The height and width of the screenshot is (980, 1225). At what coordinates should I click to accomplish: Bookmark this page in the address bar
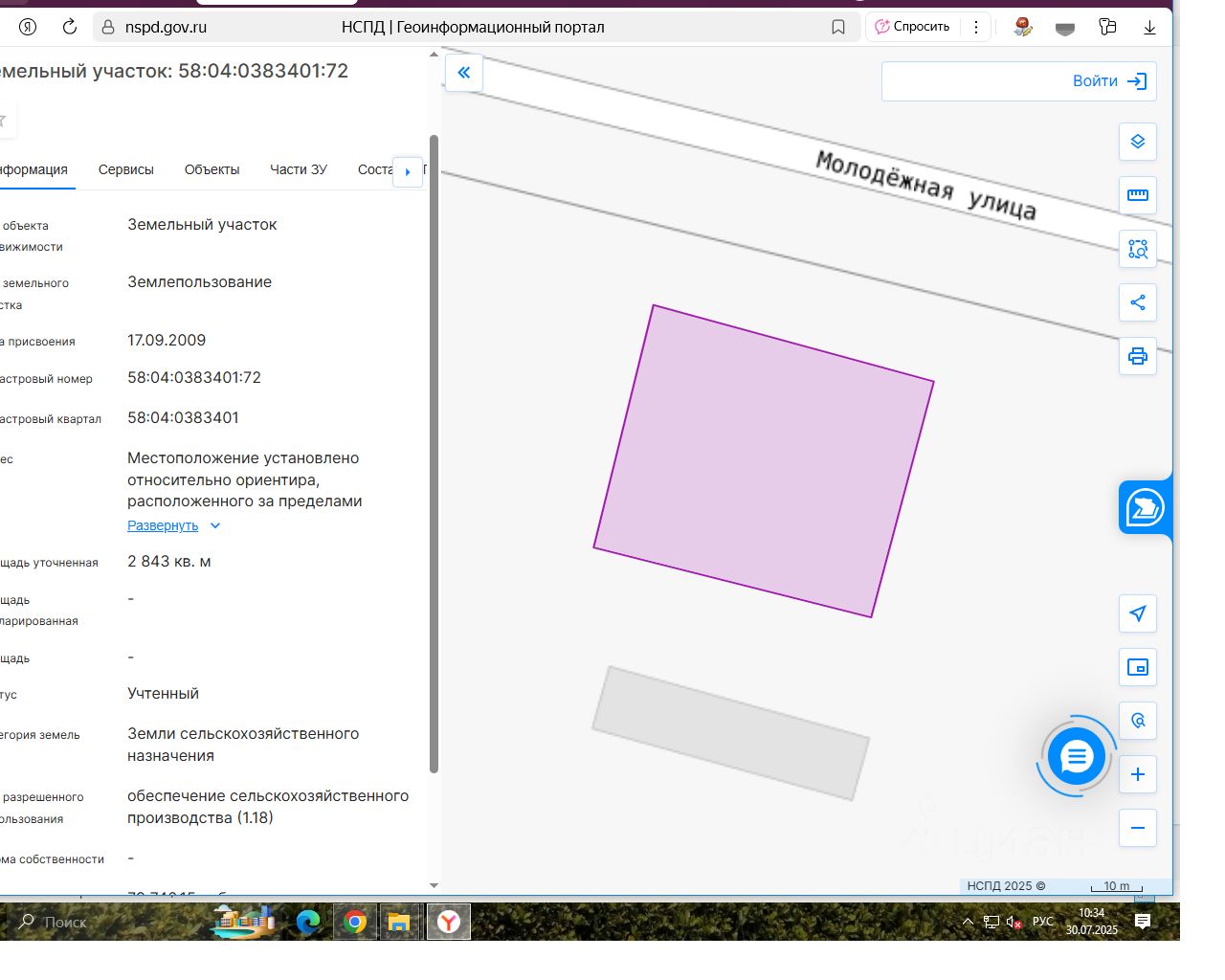coord(838,27)
